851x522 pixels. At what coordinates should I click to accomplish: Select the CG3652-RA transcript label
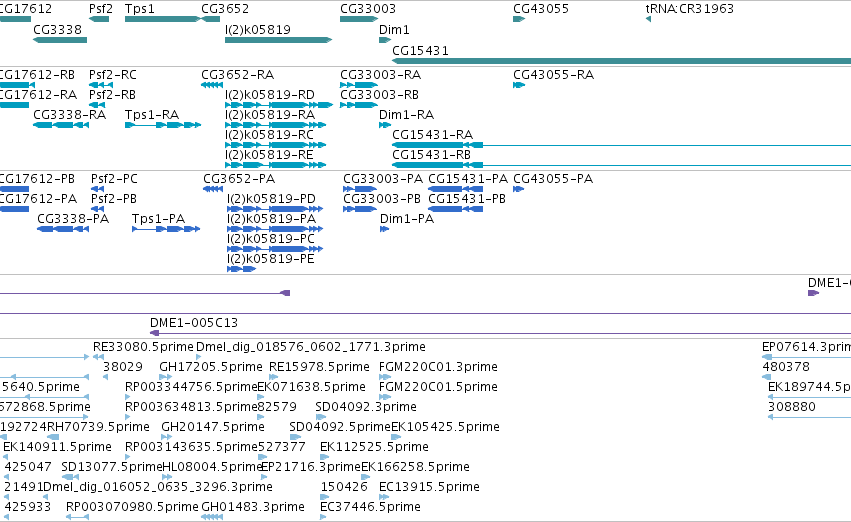[237, 74]
